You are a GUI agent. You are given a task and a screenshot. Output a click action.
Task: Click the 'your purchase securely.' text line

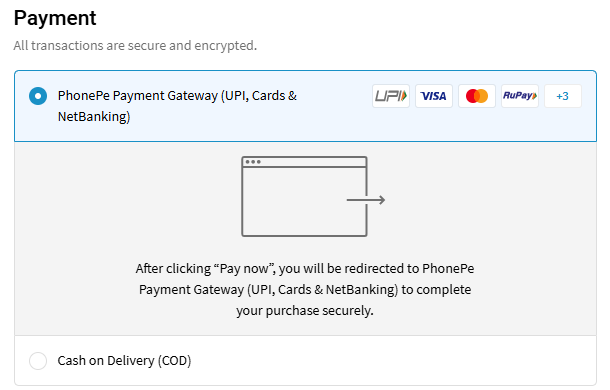pyautogui.click(x=305, y=311)
